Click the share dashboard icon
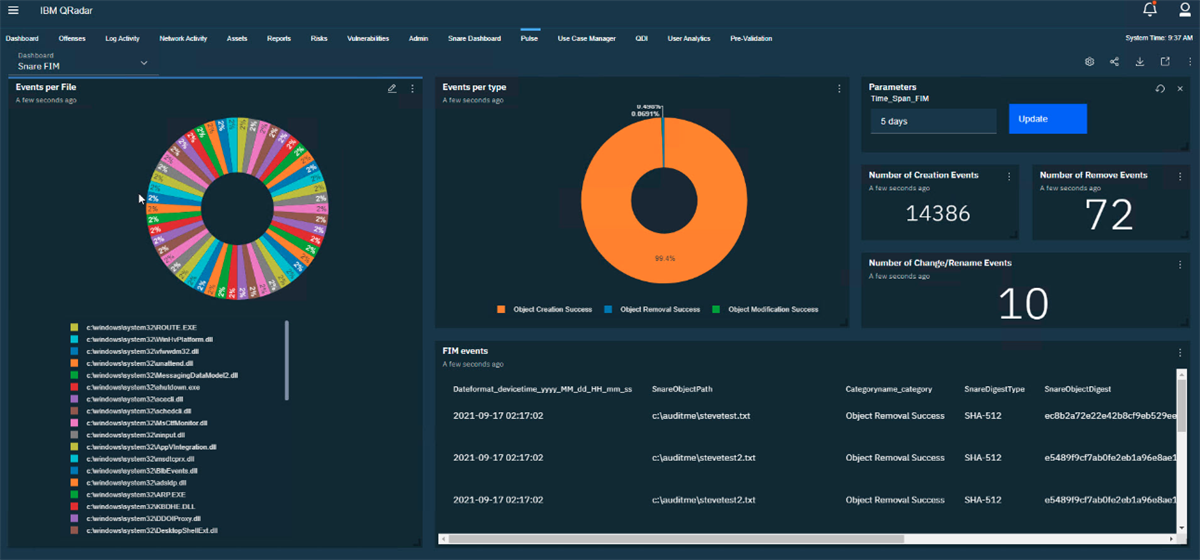Viewport: 1200px width, 560px height. point(1115,62)
